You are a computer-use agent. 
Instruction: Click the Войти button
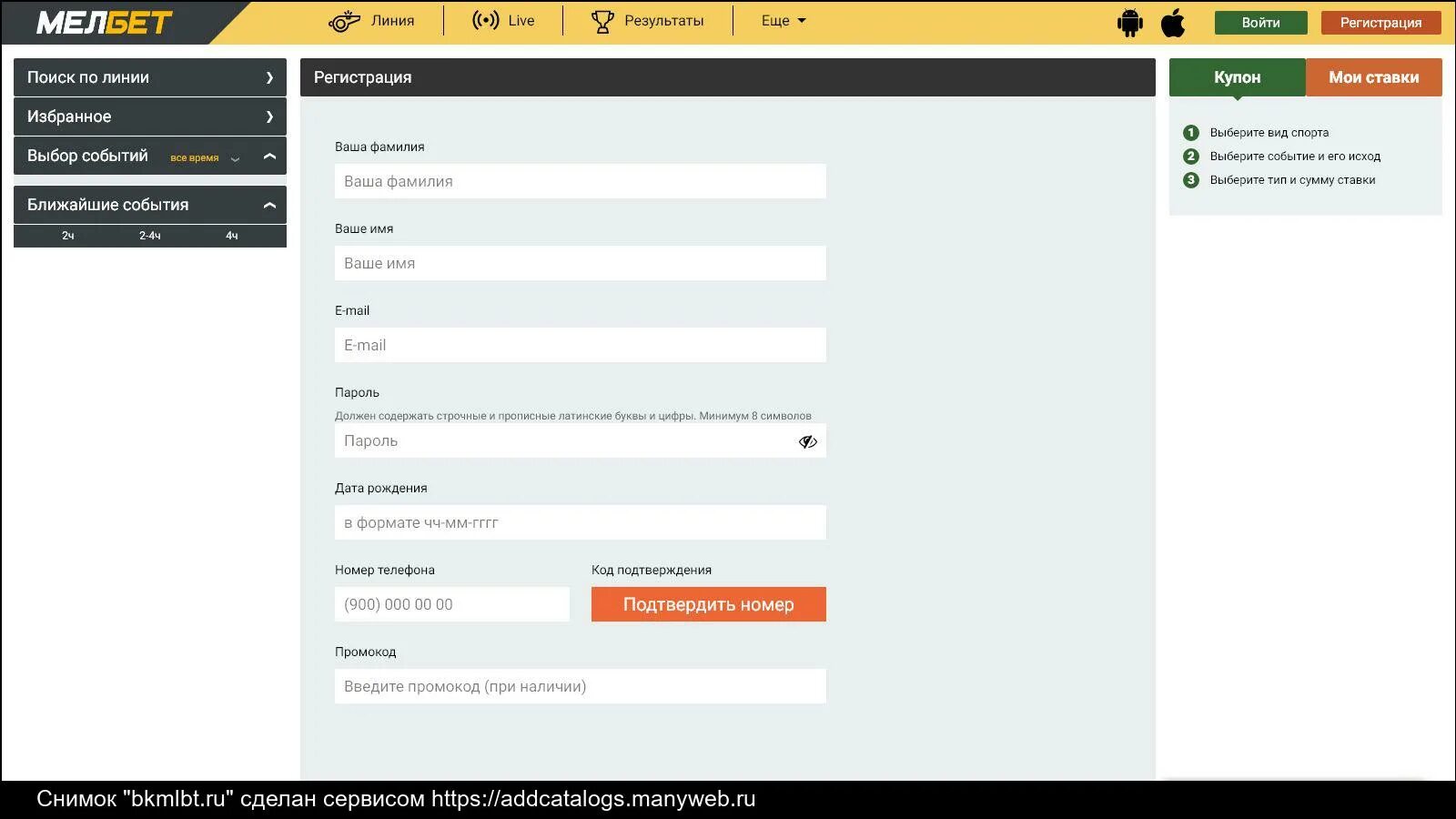coord(1261,23)
